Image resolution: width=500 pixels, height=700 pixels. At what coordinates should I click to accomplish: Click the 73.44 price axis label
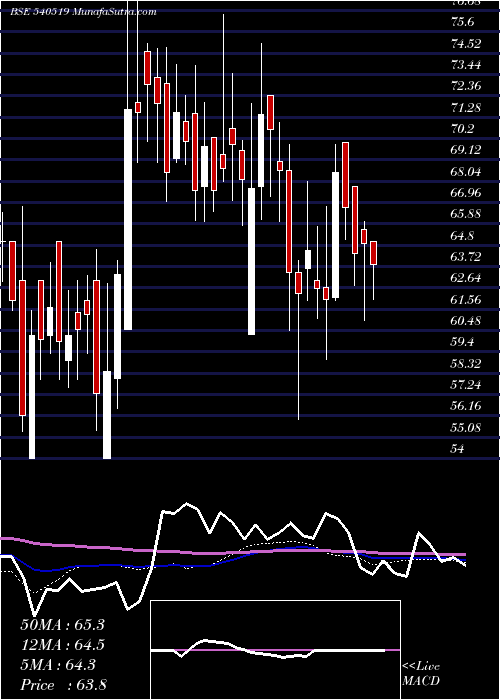click(466, 65)
